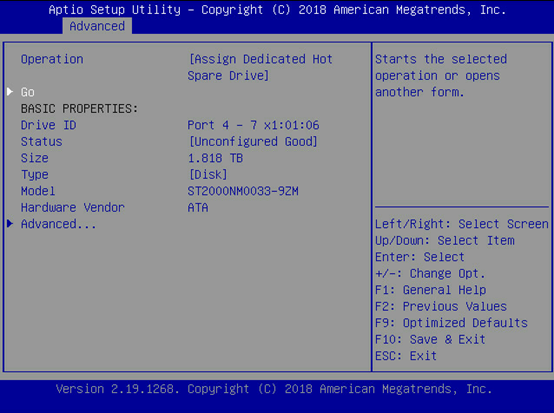This screenshot has width=554, height=413.
Task: Select the Hardware Vendor label
Action: tap(73, 207)
